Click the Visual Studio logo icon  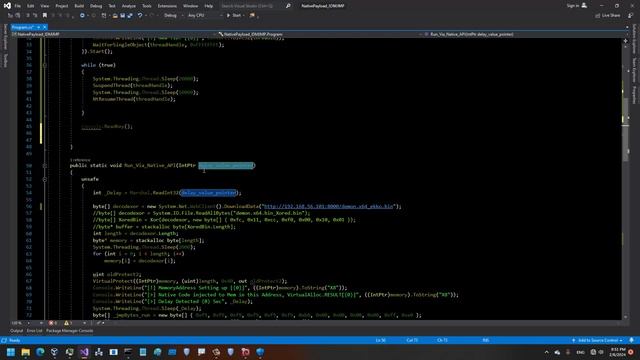(x=7, y=6)
